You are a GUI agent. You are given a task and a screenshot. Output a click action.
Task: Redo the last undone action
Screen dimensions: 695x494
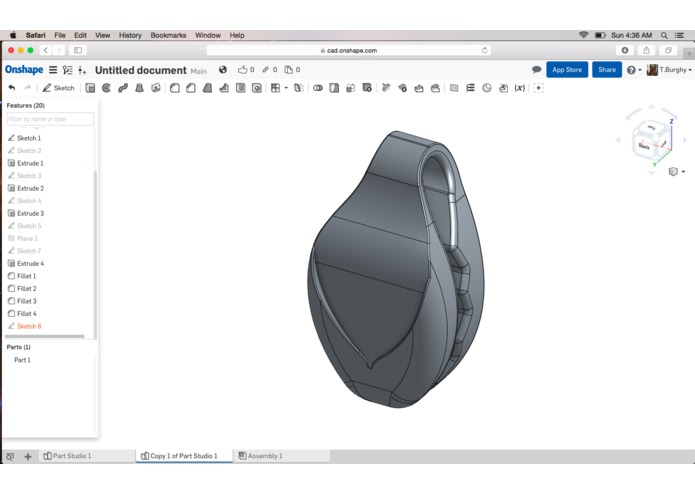click(x=27, y=88)
